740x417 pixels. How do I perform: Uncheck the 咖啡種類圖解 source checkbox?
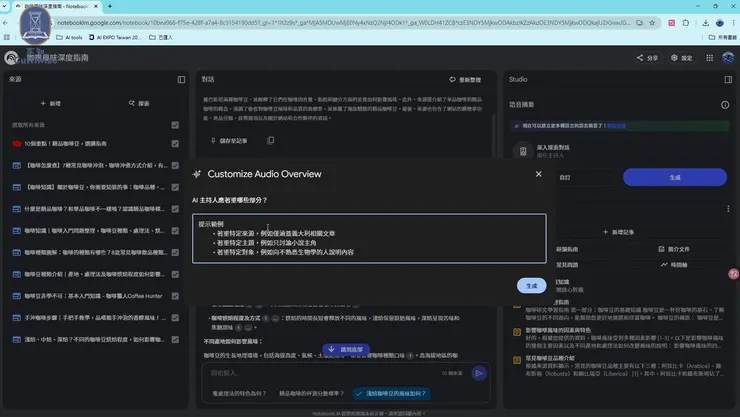coord(175,252)
